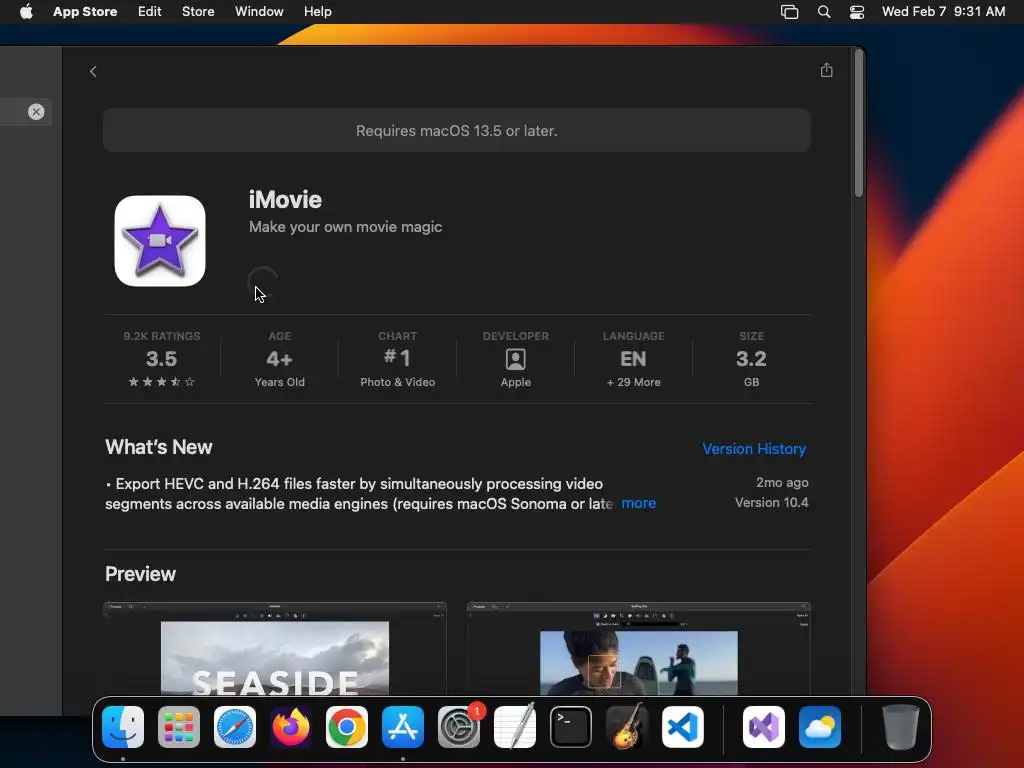Open the SEASIDE preview screenshot
The width and height of the screenshot is (1024, 768).
coord(275,648)
